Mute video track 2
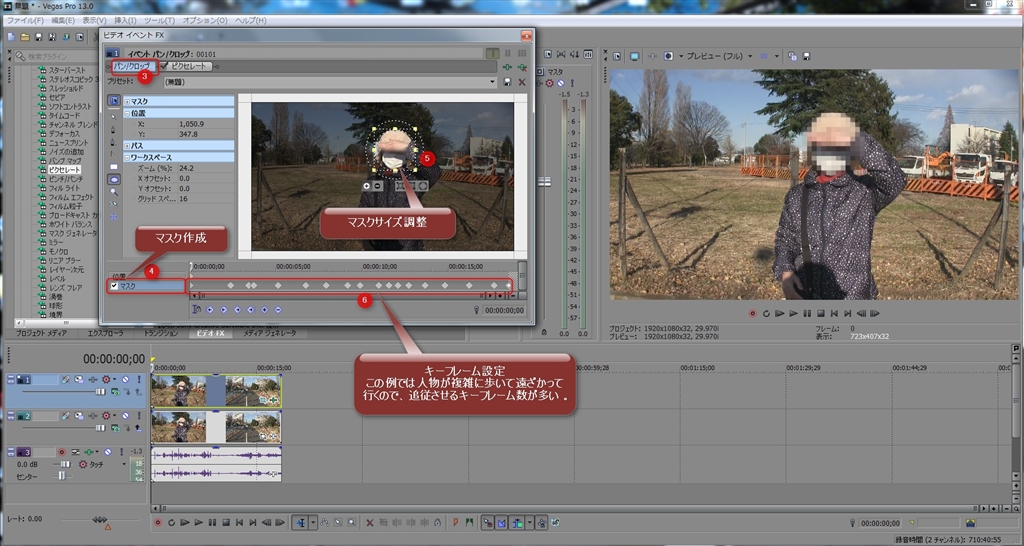The height and width of the screenshot is (546, 1024). [x=125, y=416]
